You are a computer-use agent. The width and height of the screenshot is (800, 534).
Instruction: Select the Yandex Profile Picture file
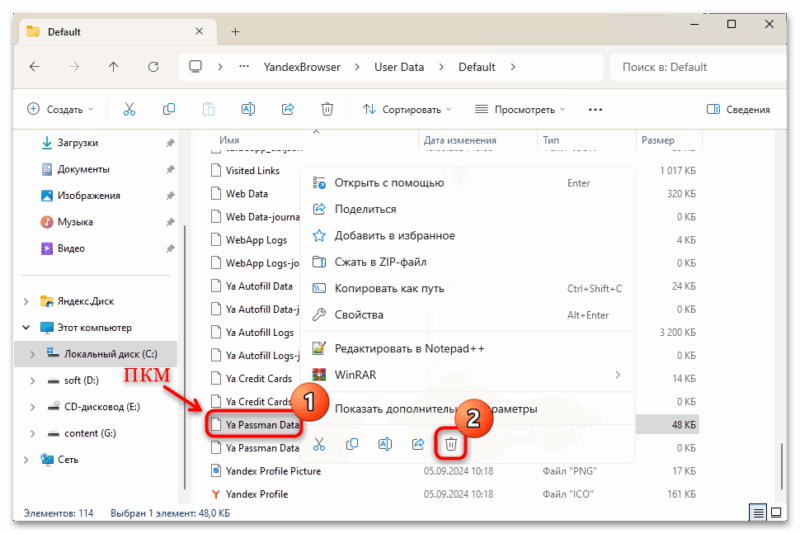coord(273,471)
